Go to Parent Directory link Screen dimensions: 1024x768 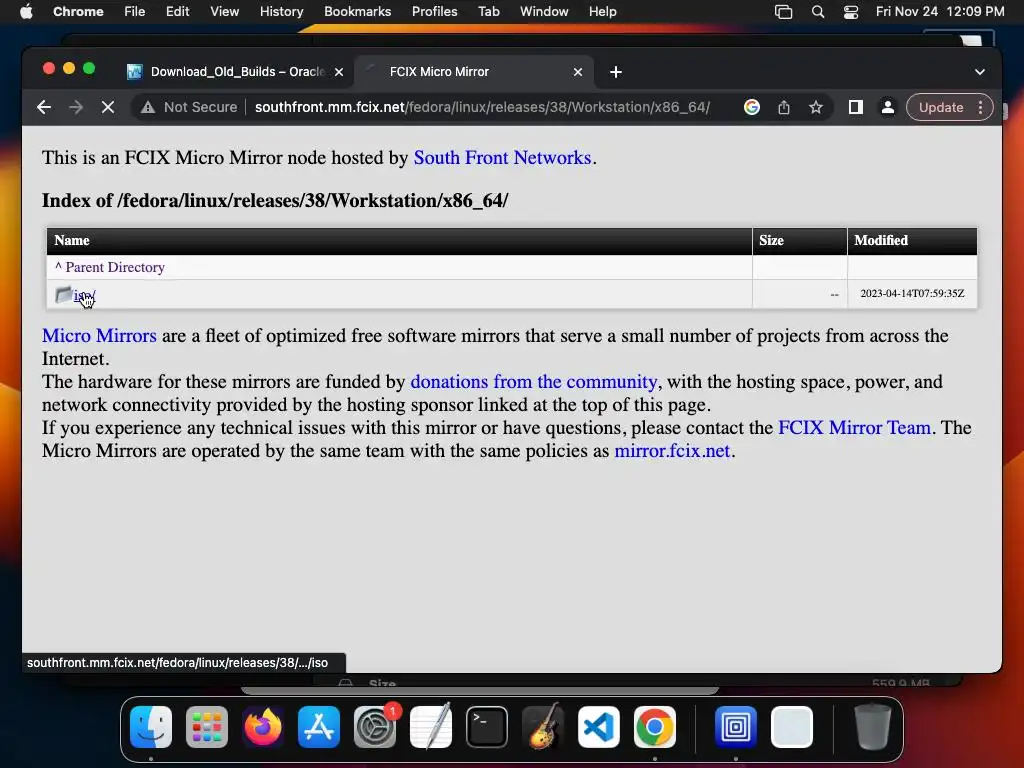(110, 267)
